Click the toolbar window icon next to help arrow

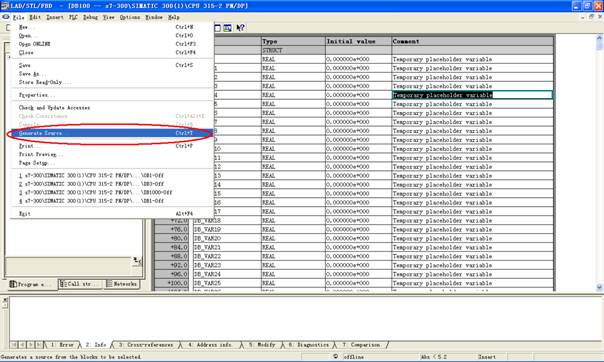coord(228,28)
